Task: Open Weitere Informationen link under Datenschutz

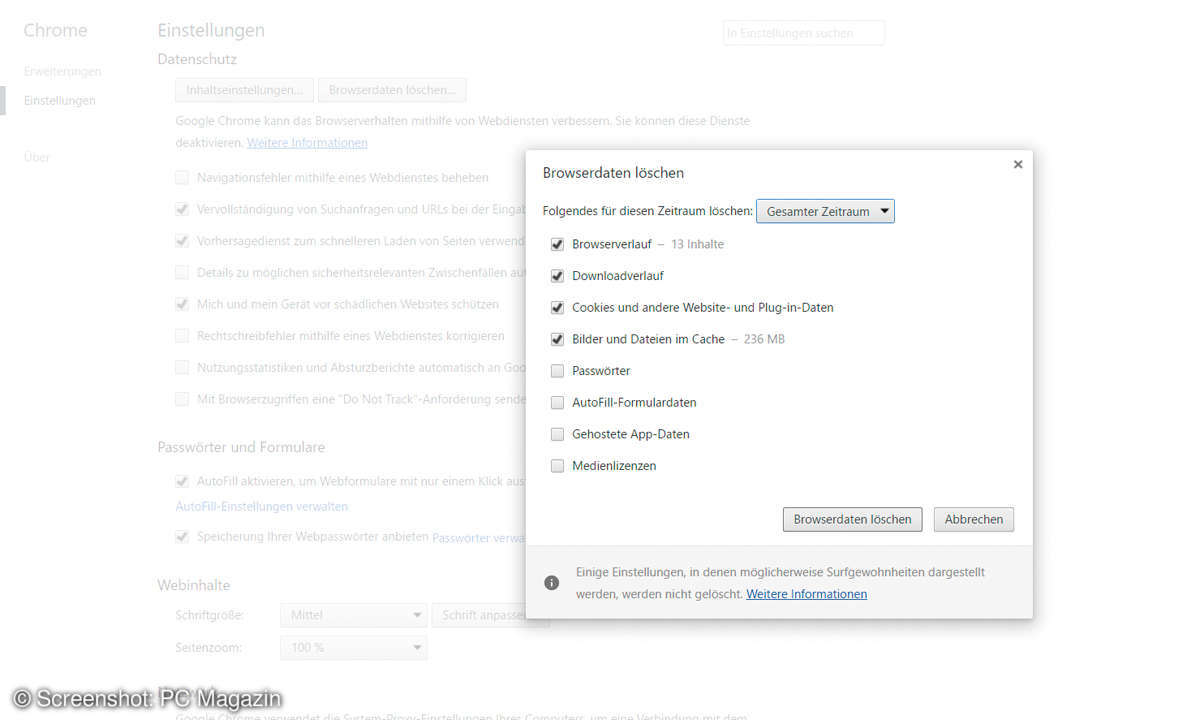Action: (307, 143)
